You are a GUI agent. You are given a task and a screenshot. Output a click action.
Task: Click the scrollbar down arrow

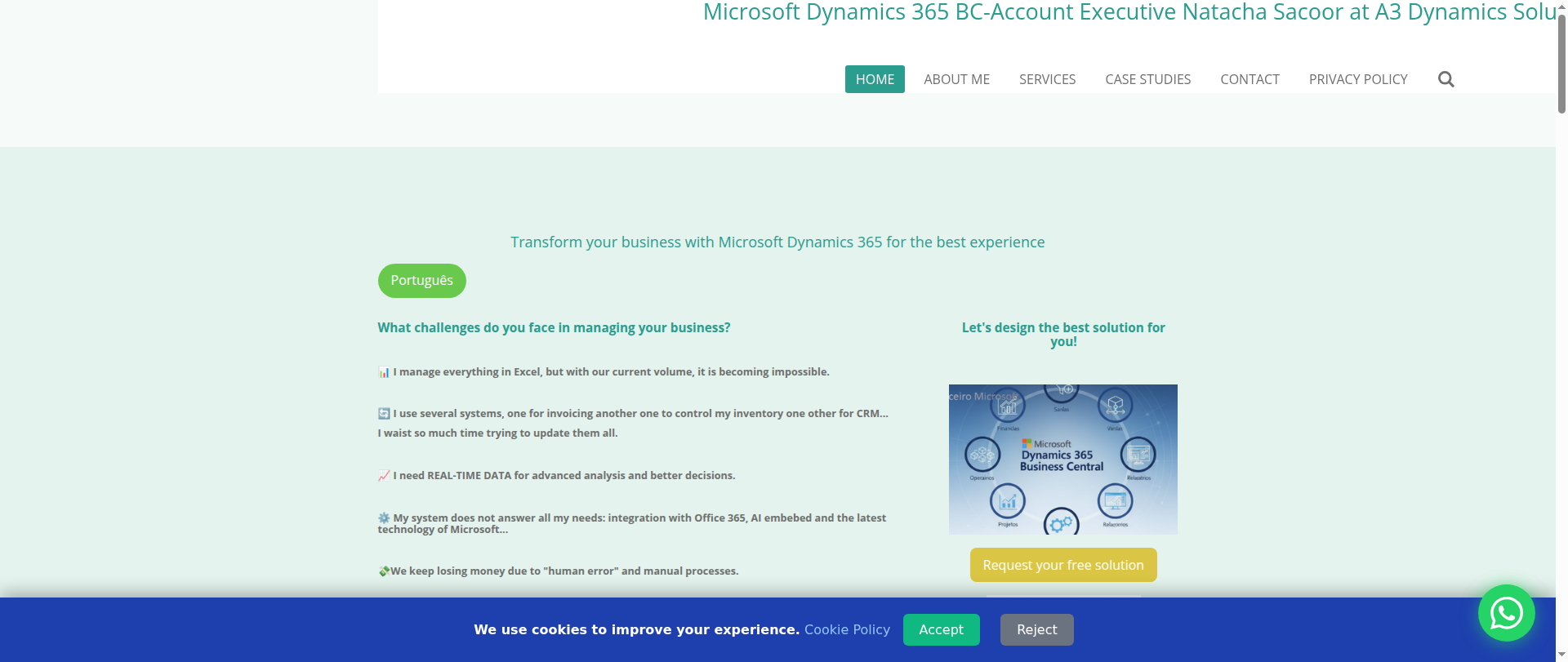[x=1561, y=655]
